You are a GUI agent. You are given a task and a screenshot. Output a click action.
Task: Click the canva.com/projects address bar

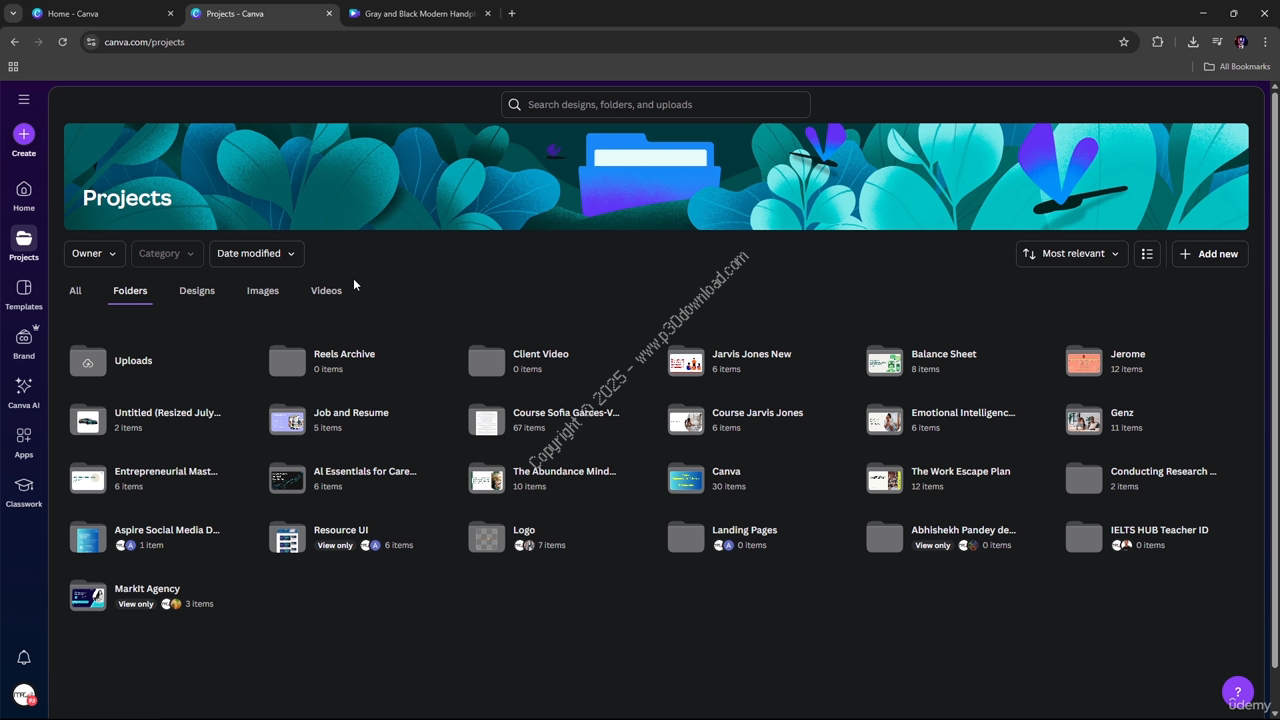[x=600, y=42]
